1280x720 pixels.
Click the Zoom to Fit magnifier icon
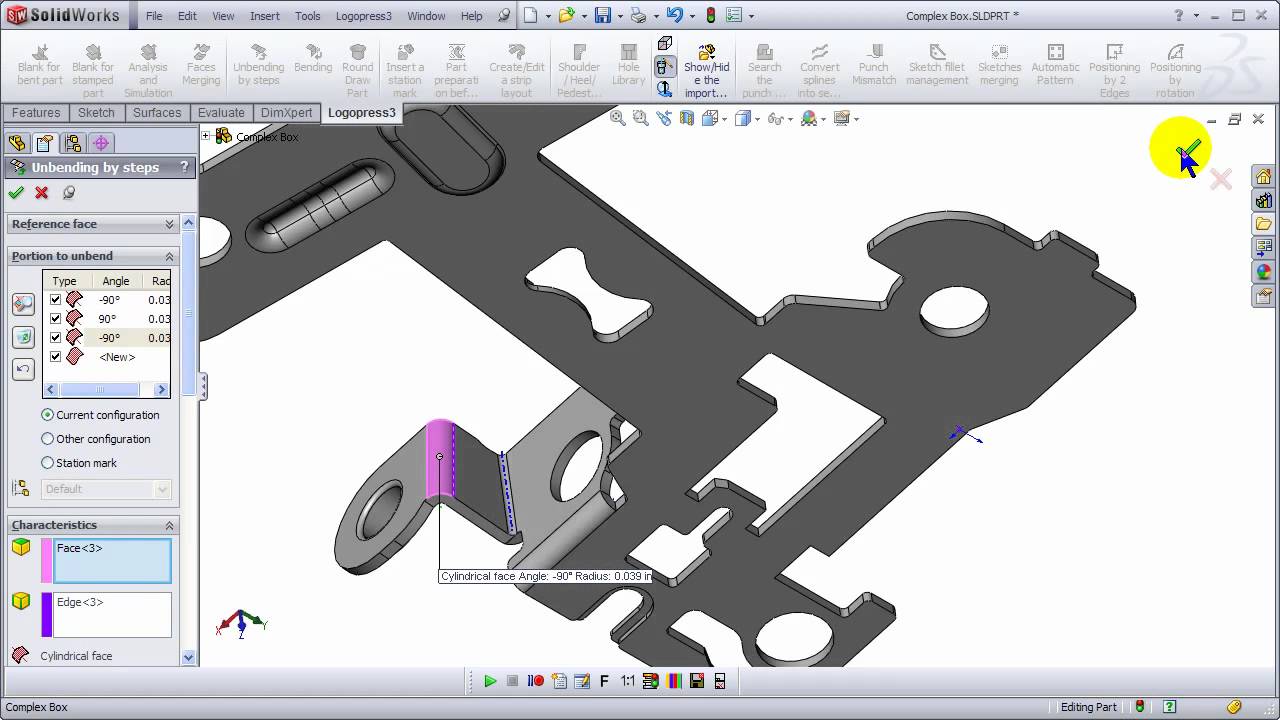click(618, 118)
